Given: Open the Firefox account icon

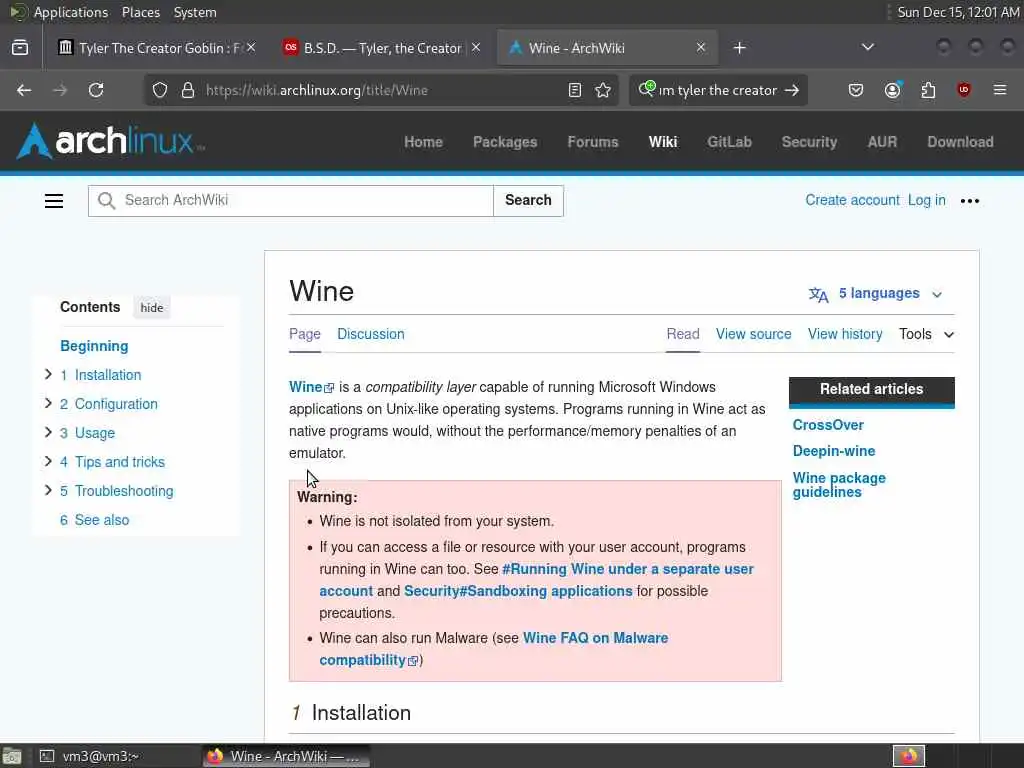Looking at the screenshot, I should click(893, 90).
